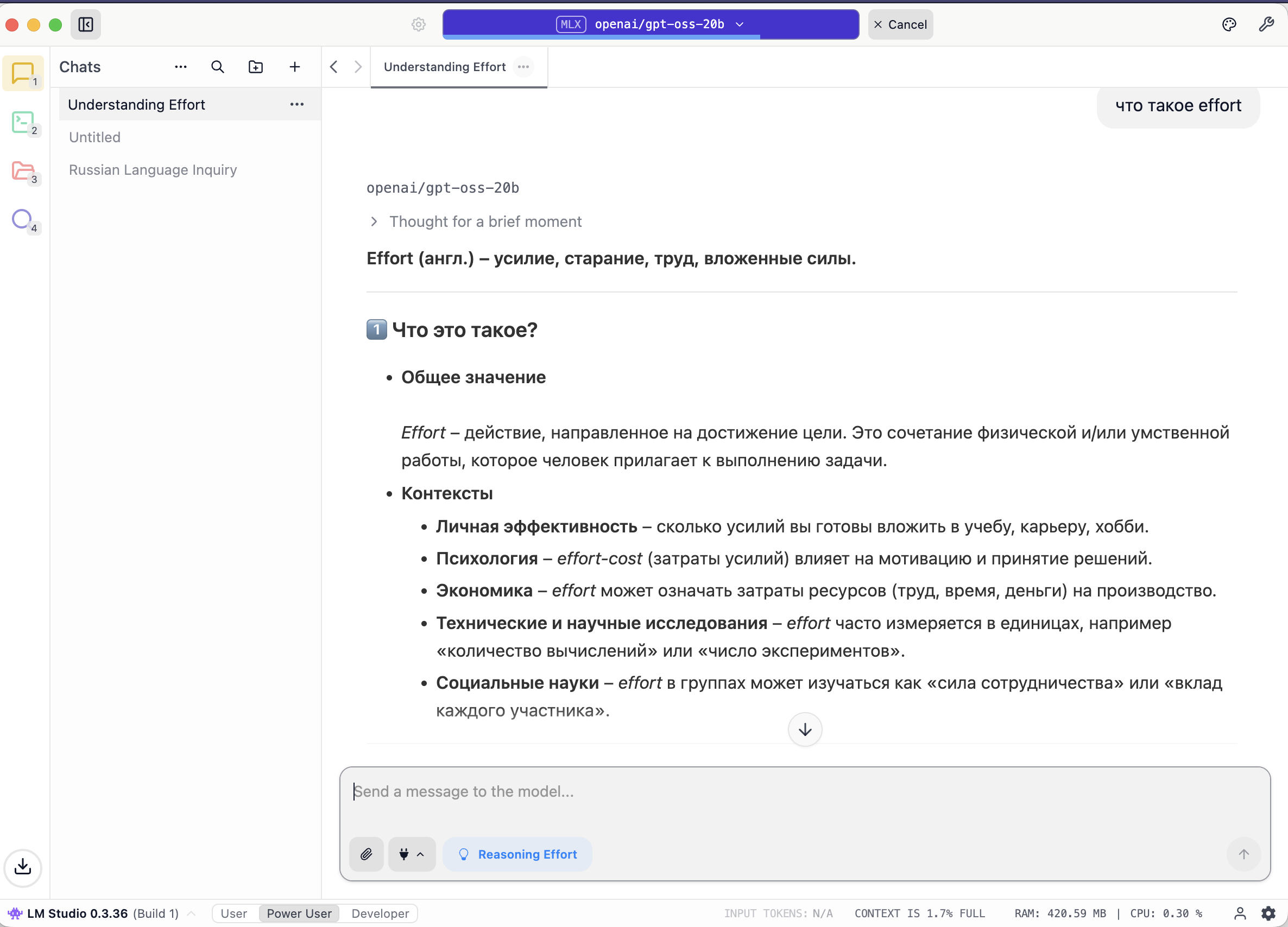
Task: Open the color theme picker
Action: 1229,24
